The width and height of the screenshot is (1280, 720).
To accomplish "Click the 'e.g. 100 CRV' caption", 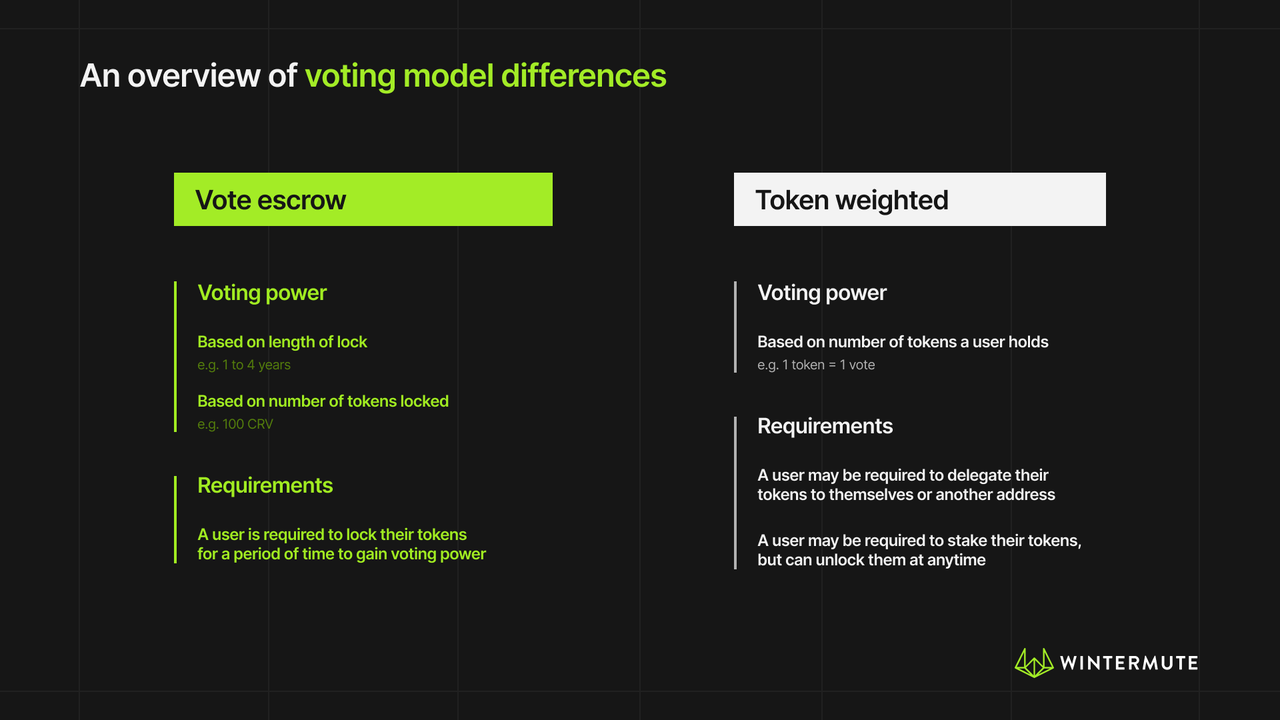I will click(x=235, y=424).
